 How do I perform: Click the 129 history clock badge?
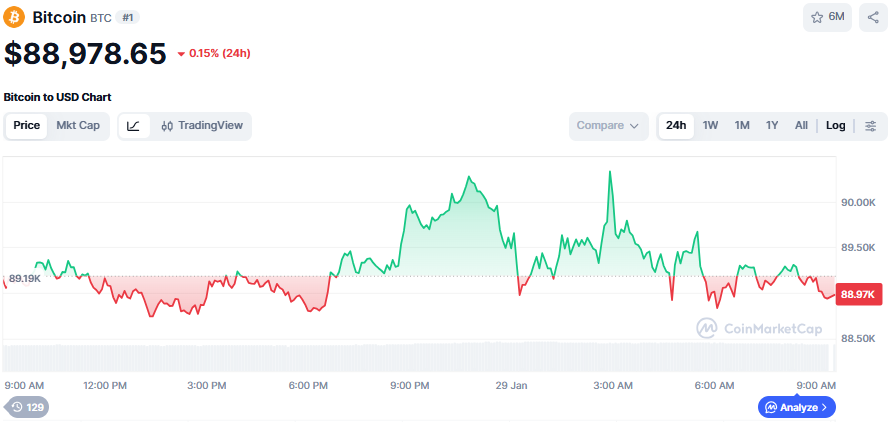click(x=27, y=407)
